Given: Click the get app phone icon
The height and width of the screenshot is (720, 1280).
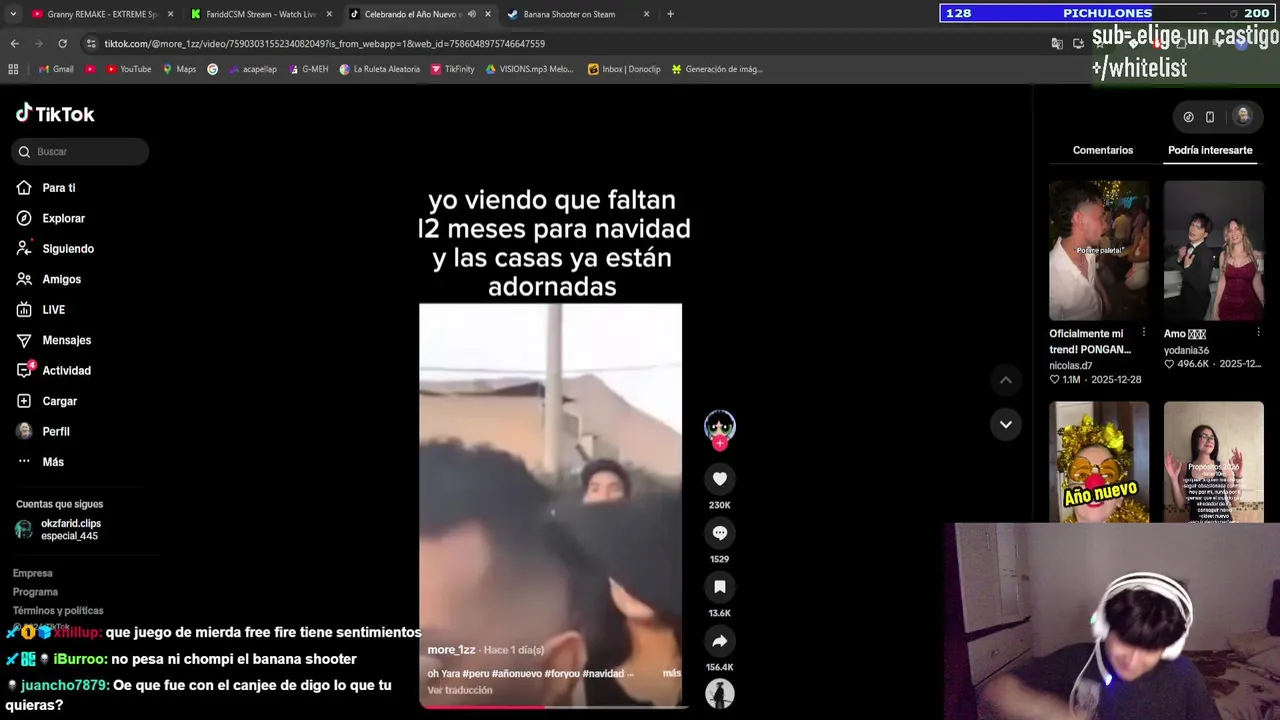Looking at the screenshot, I should click(x=1210, y=117).
